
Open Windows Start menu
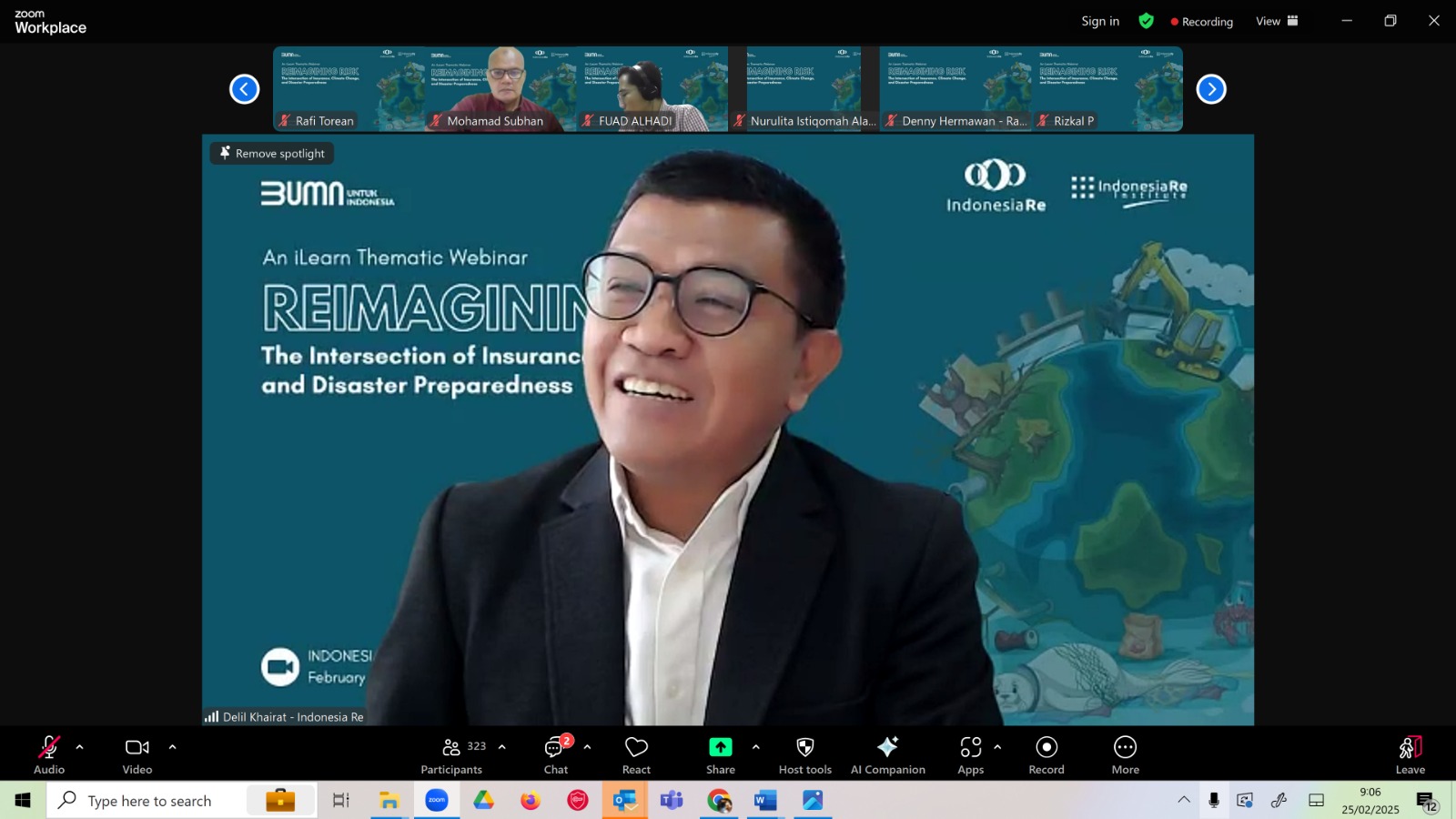(23, 801)
